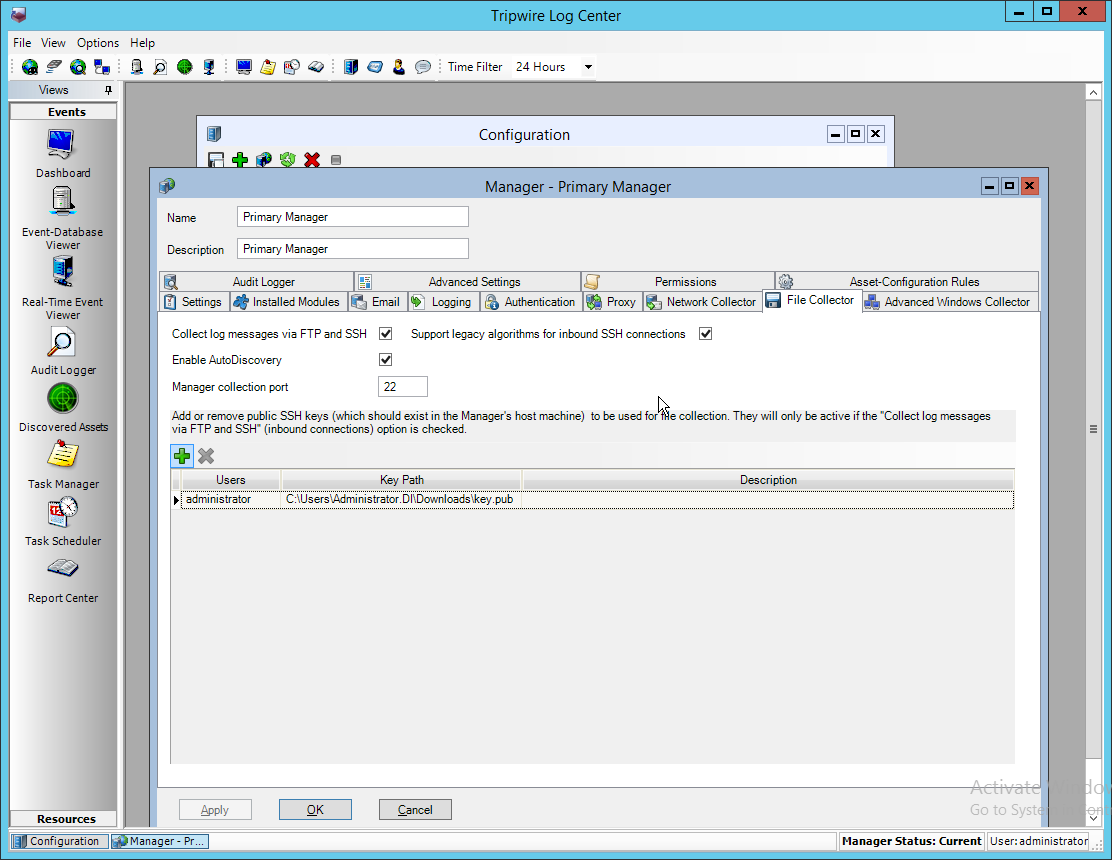The width and height of the screenshot is (1112, 860).
Task: Click the Users column header
Action: point(230,480)
